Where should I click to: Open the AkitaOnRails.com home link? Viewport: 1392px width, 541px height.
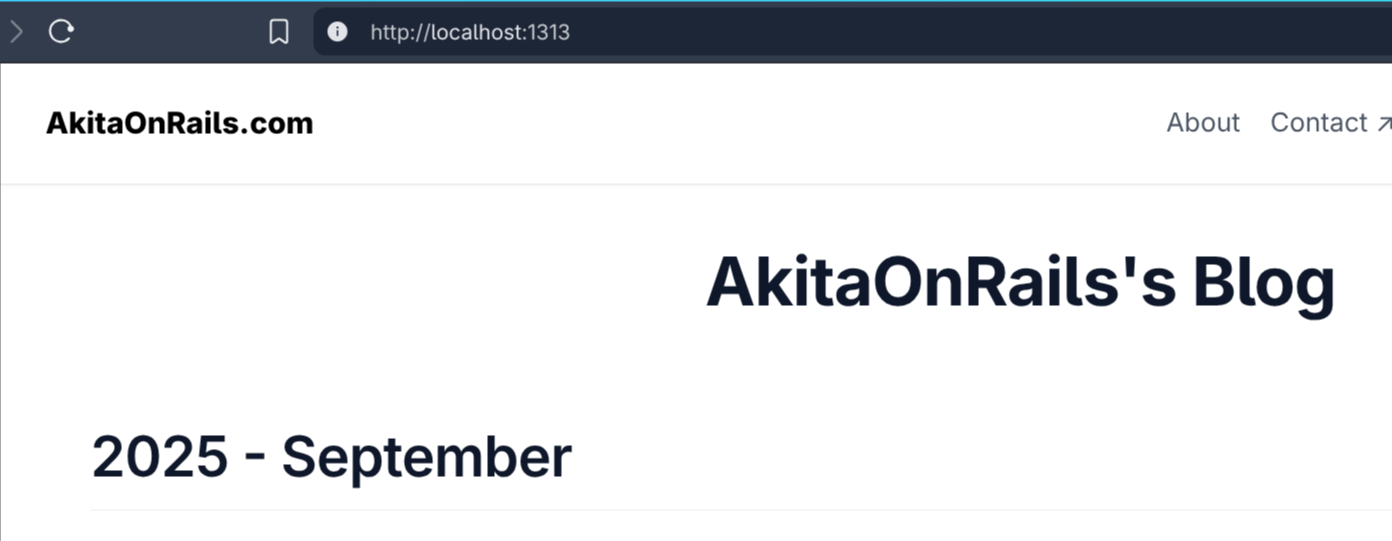pos(180,123)
